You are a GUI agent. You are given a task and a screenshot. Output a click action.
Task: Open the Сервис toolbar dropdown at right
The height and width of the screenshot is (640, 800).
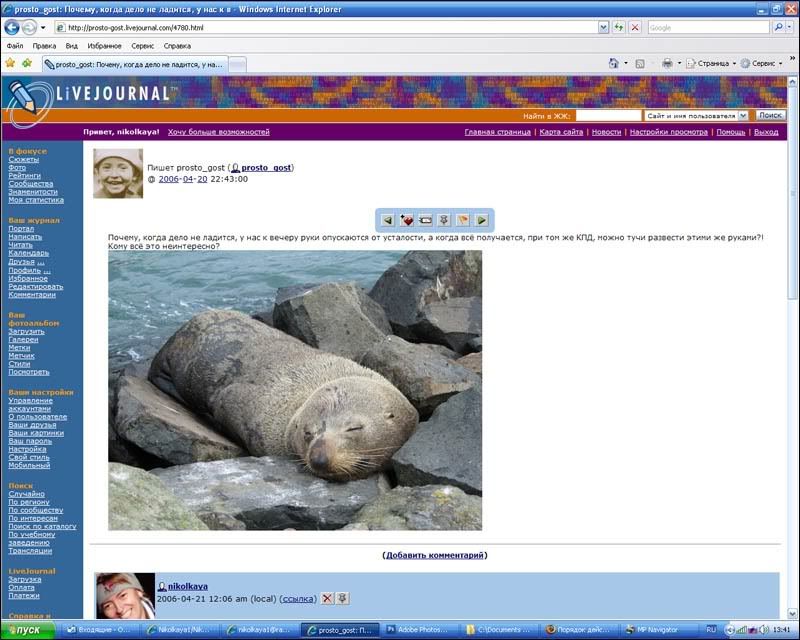(x=762, y=63)
